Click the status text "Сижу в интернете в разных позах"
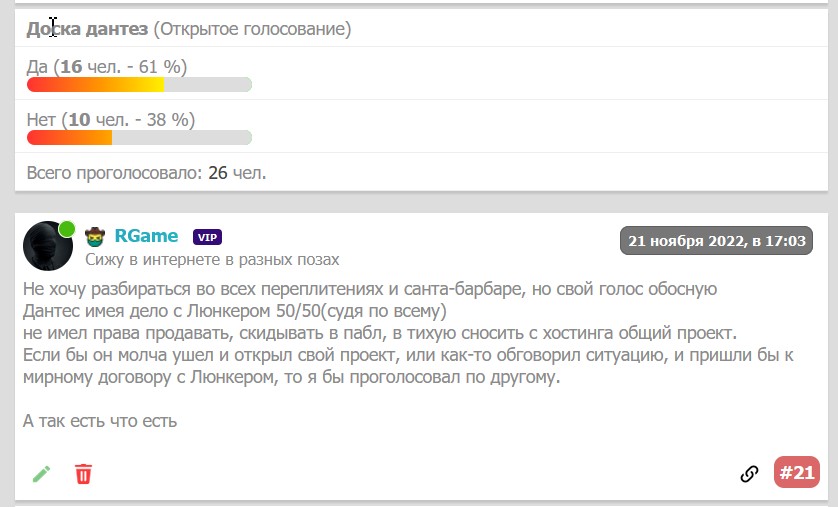 pos(212,260)
